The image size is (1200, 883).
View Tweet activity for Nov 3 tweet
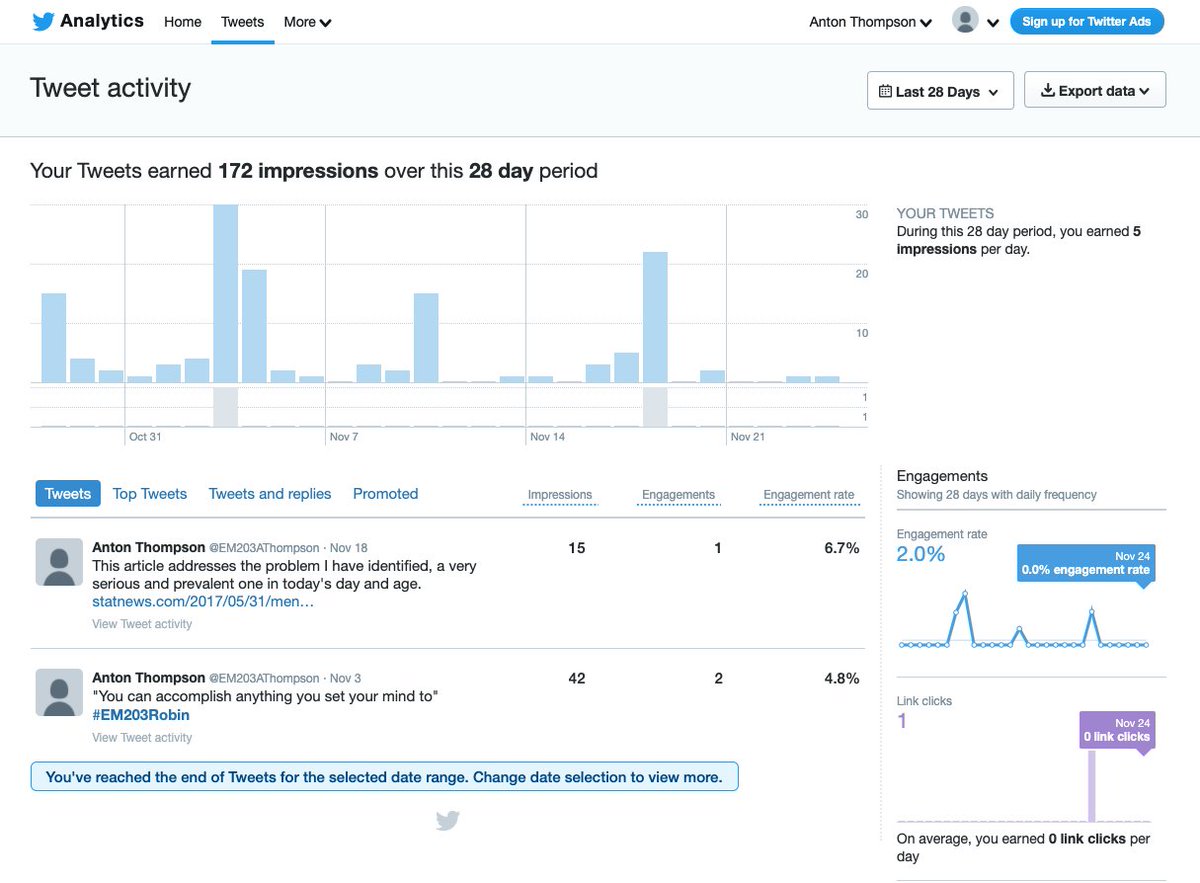tap(142, 738)
